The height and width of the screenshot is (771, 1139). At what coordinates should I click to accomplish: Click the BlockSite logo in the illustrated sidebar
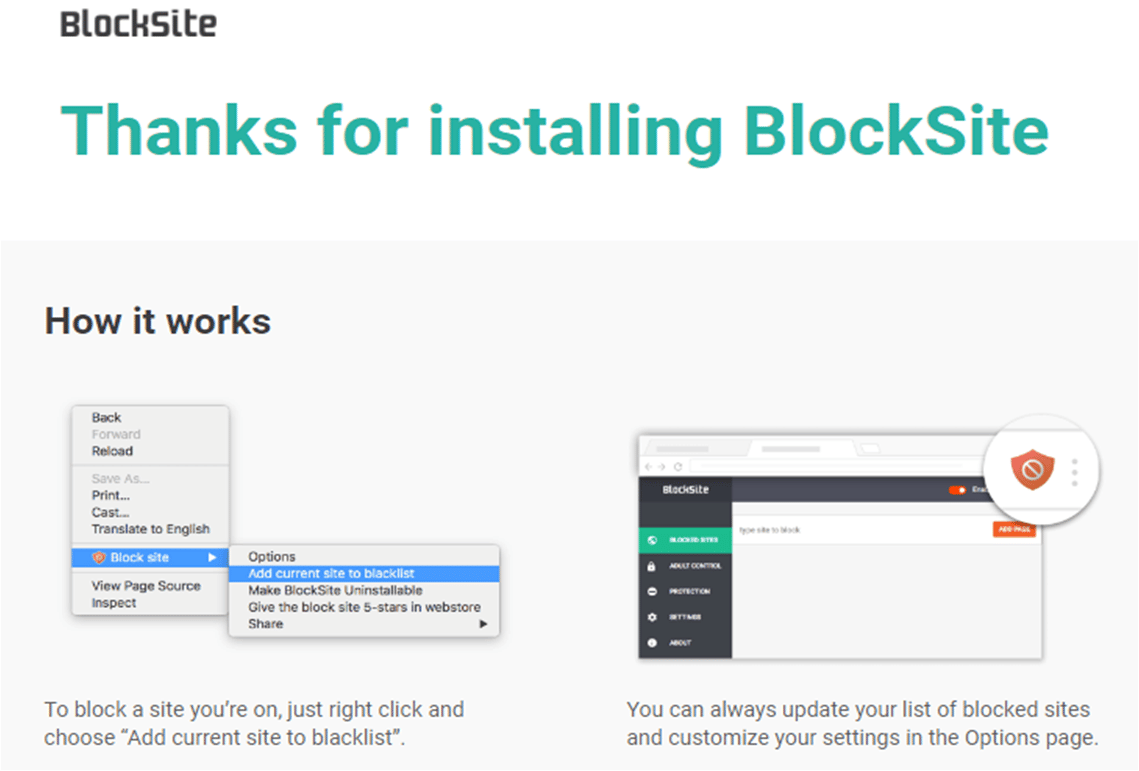coord(685,490)
